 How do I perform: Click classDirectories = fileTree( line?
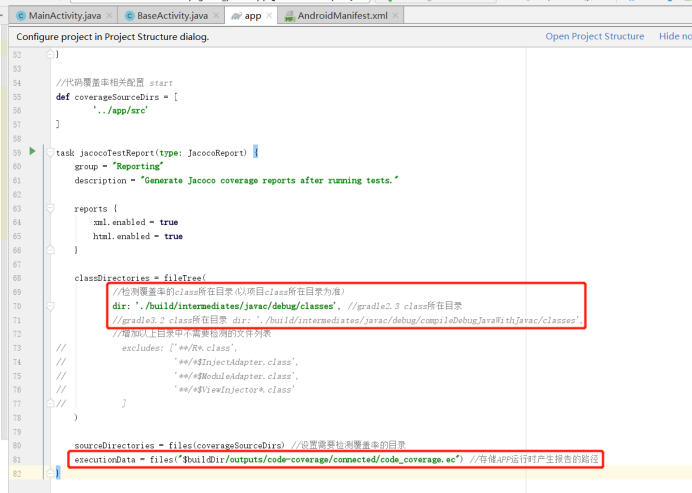tap(140, 278)
